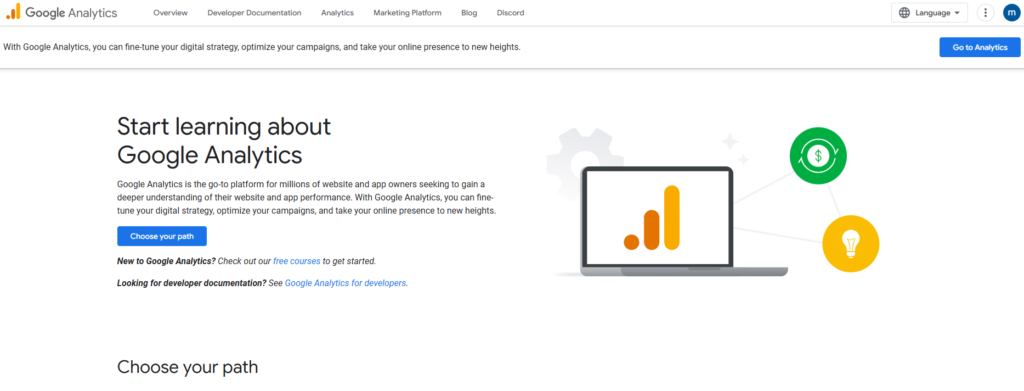Select the Analytics nav item
The image size is (1024, 391).
coord(337,12)
